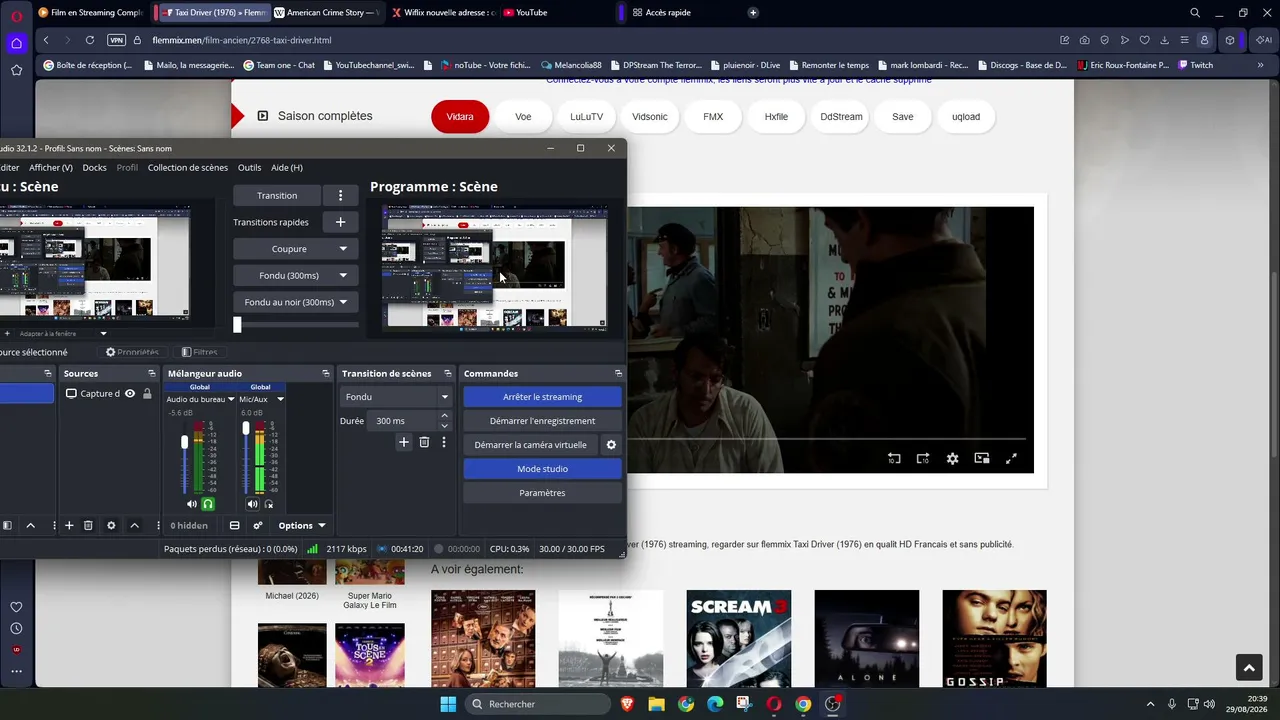This screenshot has width=1280, height=720.
Task: Open source properties gear in Sources panel
Action: [111, 525]
